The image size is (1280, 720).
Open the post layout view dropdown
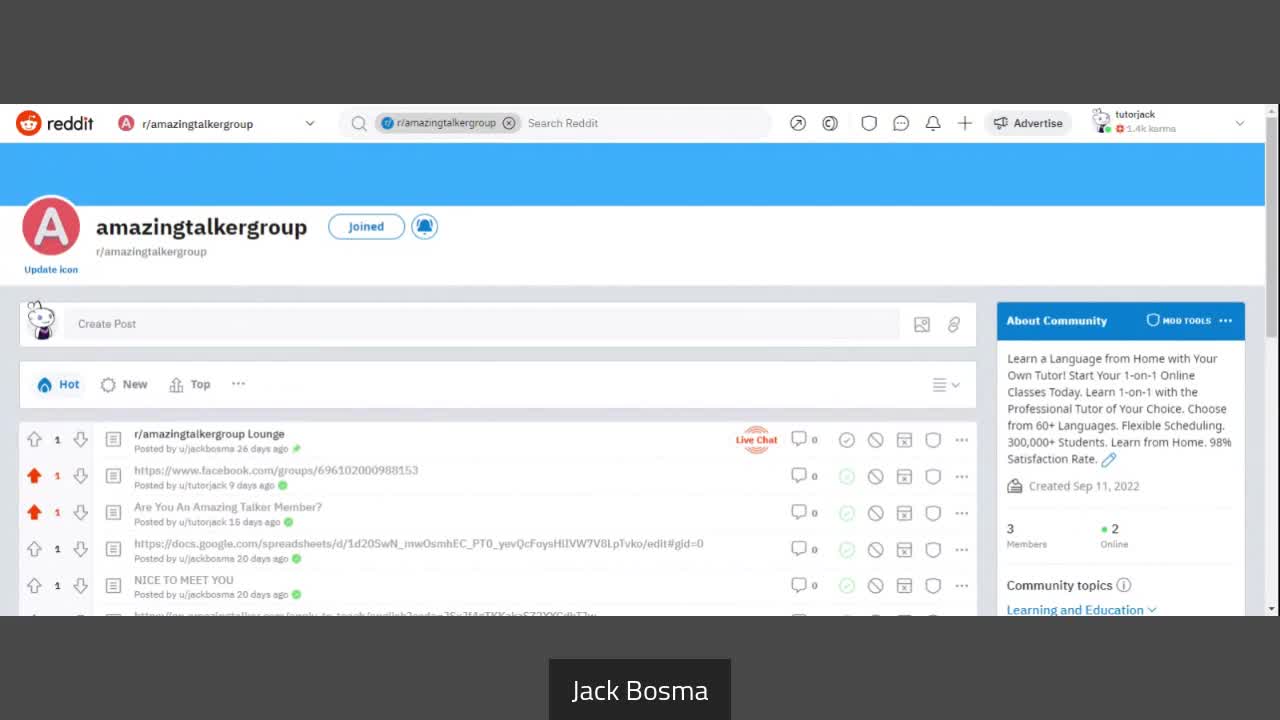click(946, 385)
